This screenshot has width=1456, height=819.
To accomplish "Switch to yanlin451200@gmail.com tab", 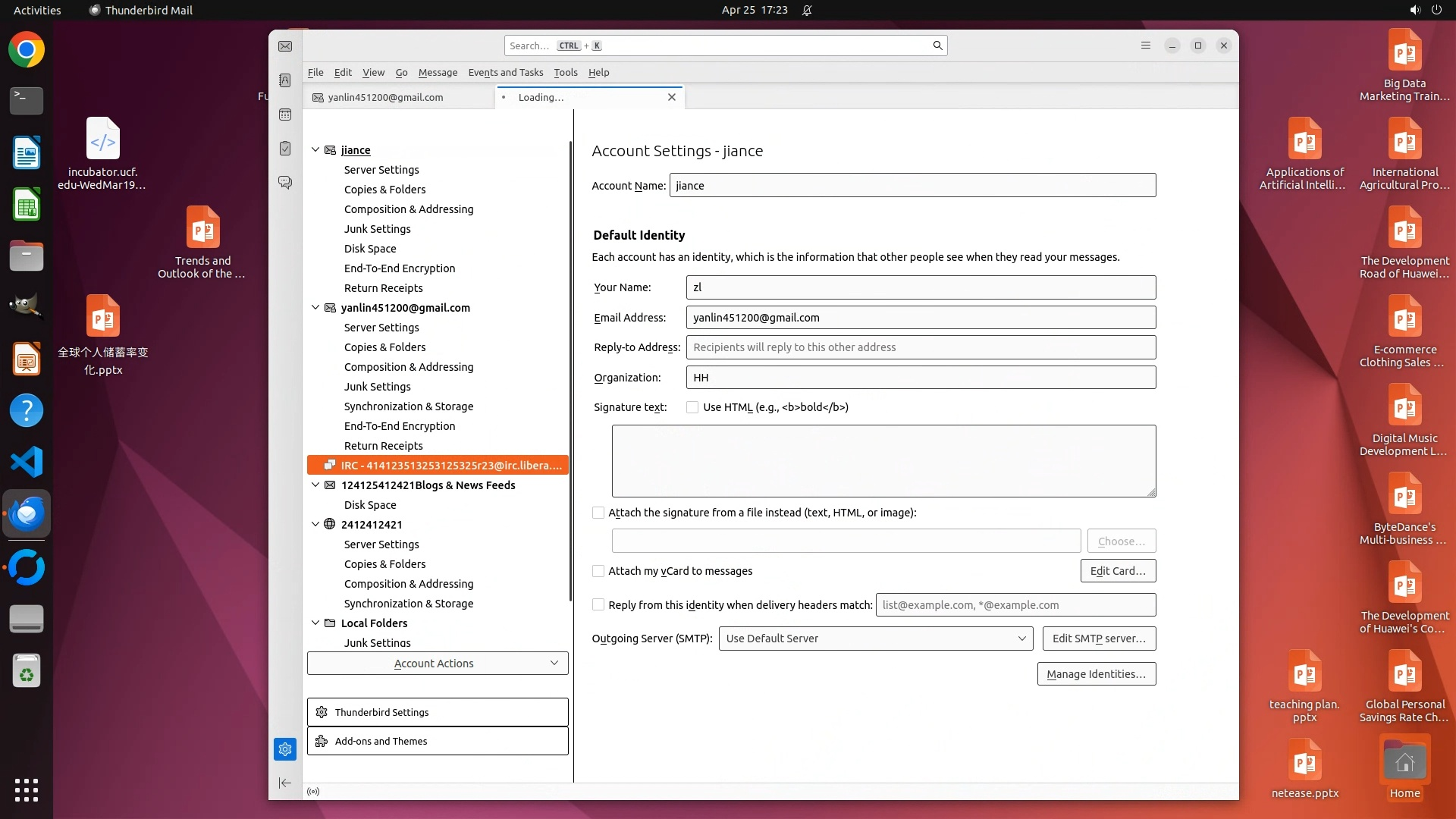I will pyautogui.click(x=385, y=98).
